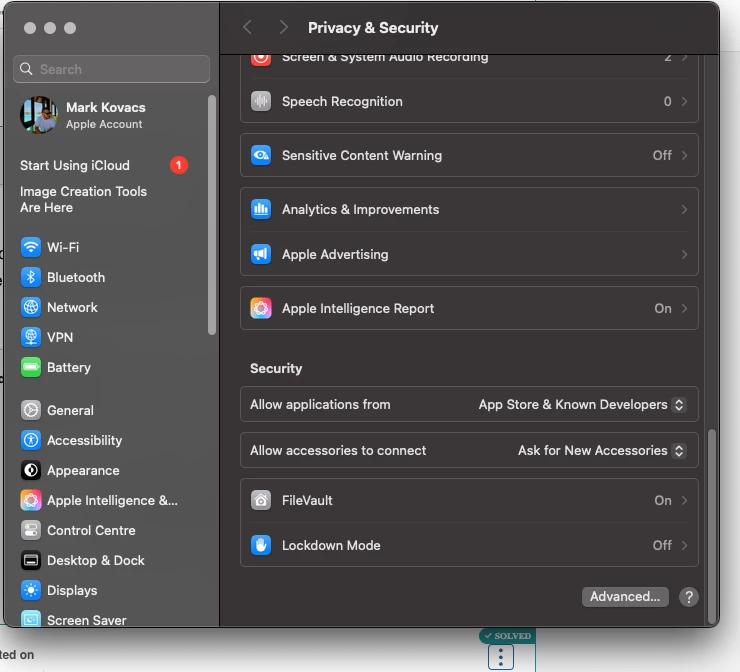Click the Privacy & Security pane scrollbar
The height and width of the screenshot is (672, 740).
coord(712,526)
